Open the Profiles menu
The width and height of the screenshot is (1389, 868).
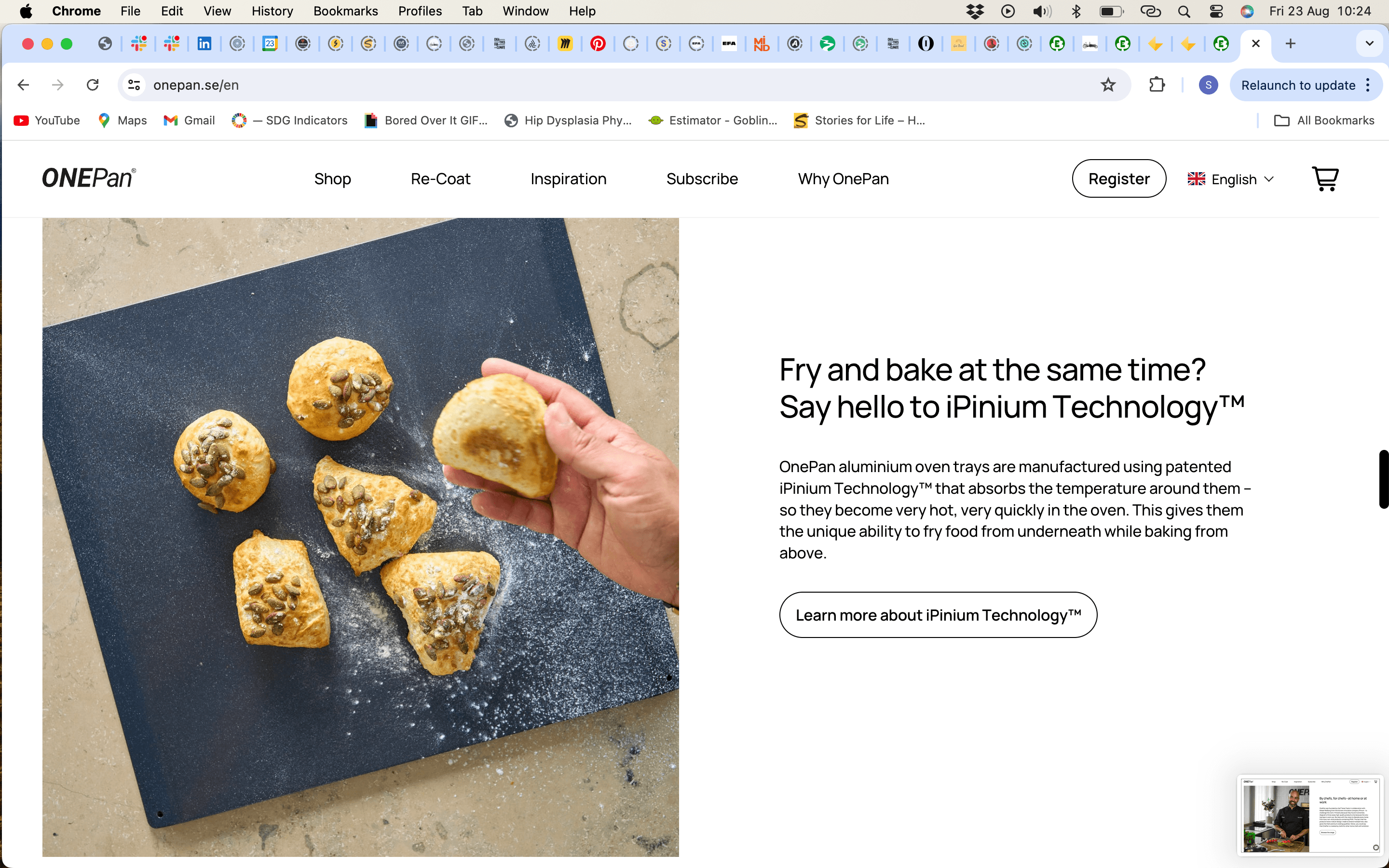point(420,11)
